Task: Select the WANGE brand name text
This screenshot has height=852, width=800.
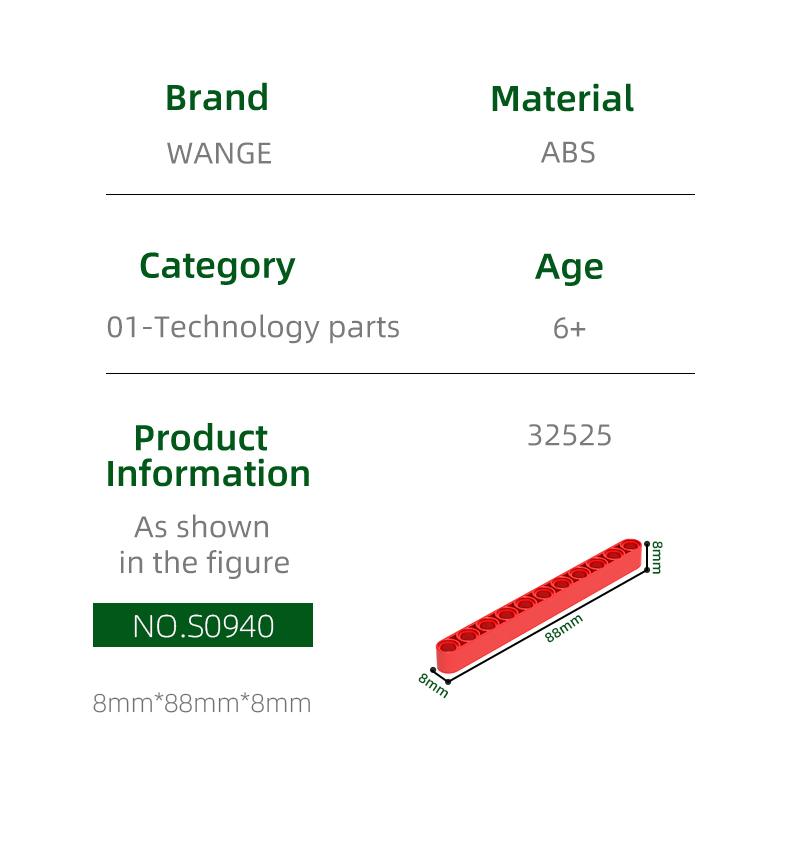Action: point(219,153)
